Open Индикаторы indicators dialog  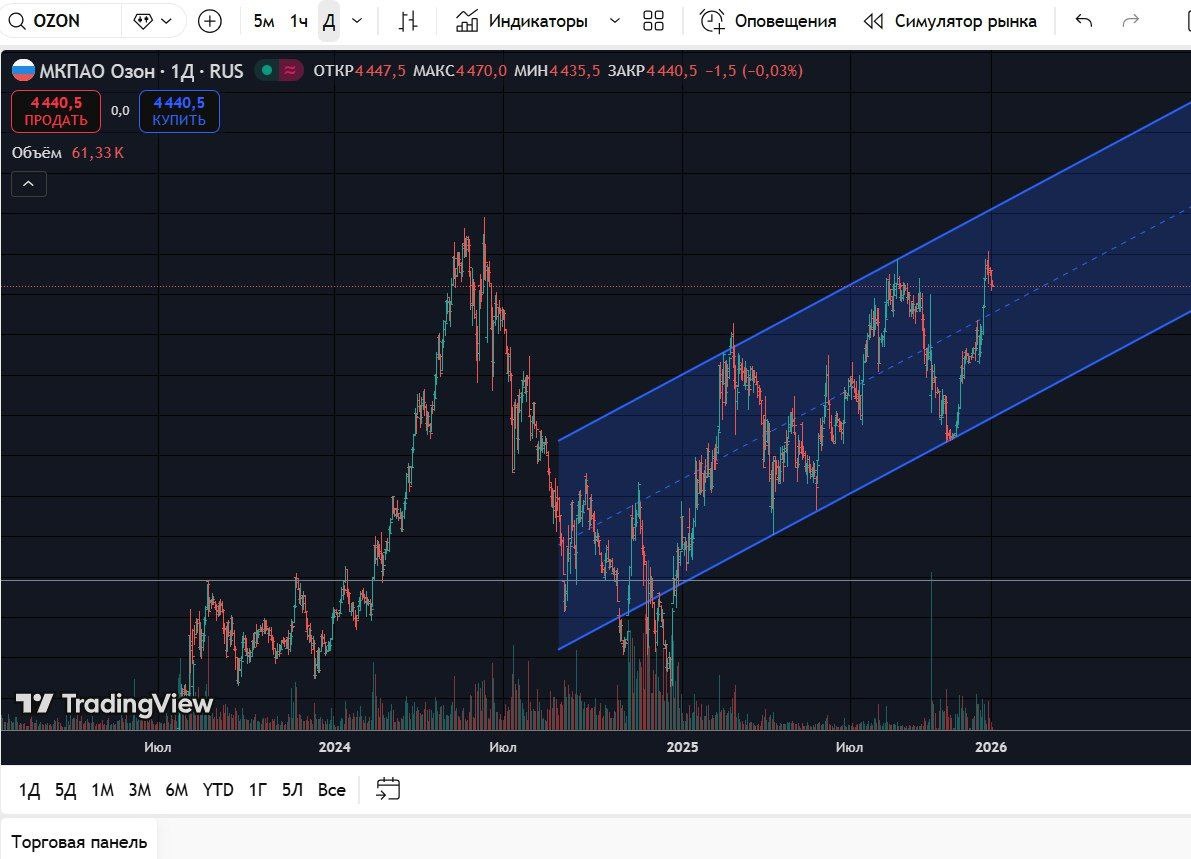coord(522,21)
